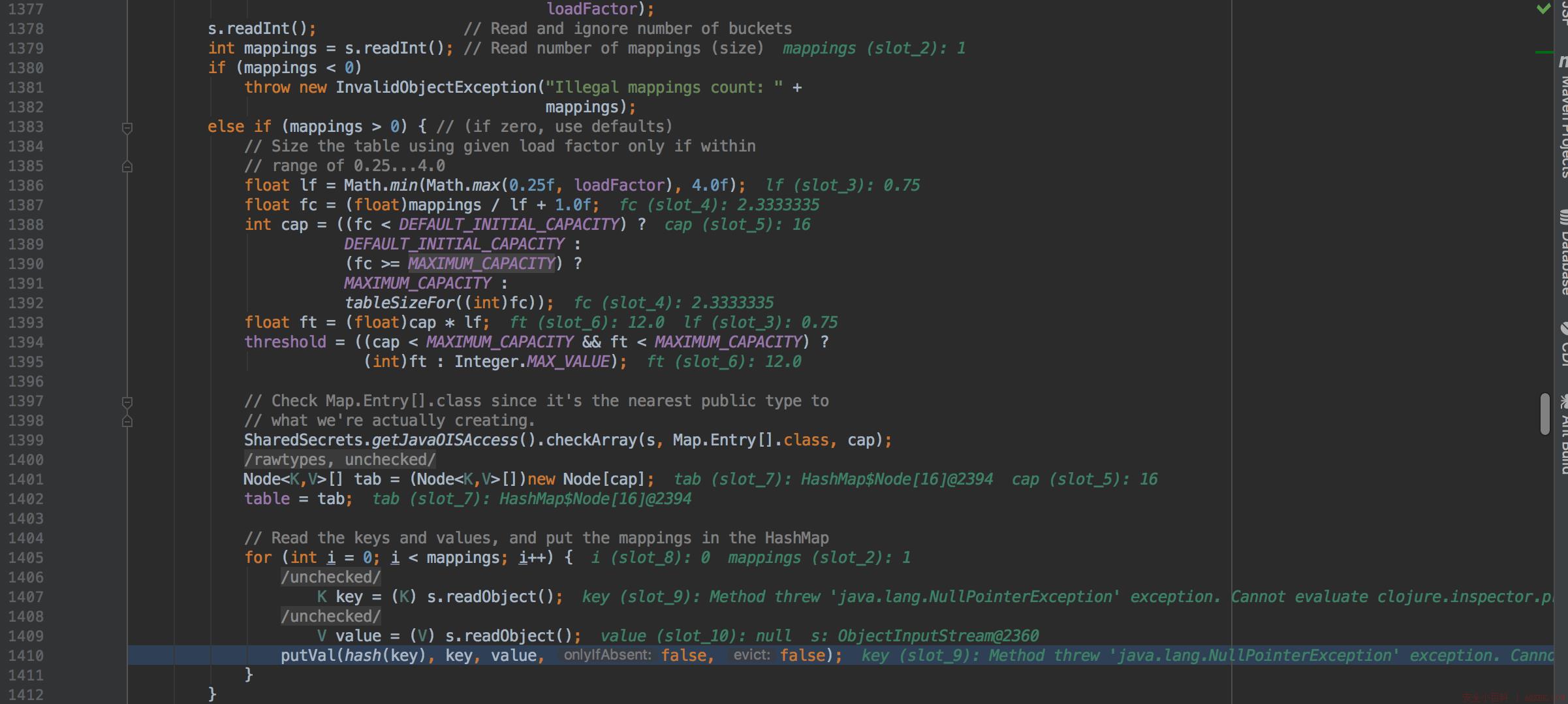Click 'key (slot_9)' exception hint on line 1407
This screenshot has height=704, width=1568.
point(1067,597)
